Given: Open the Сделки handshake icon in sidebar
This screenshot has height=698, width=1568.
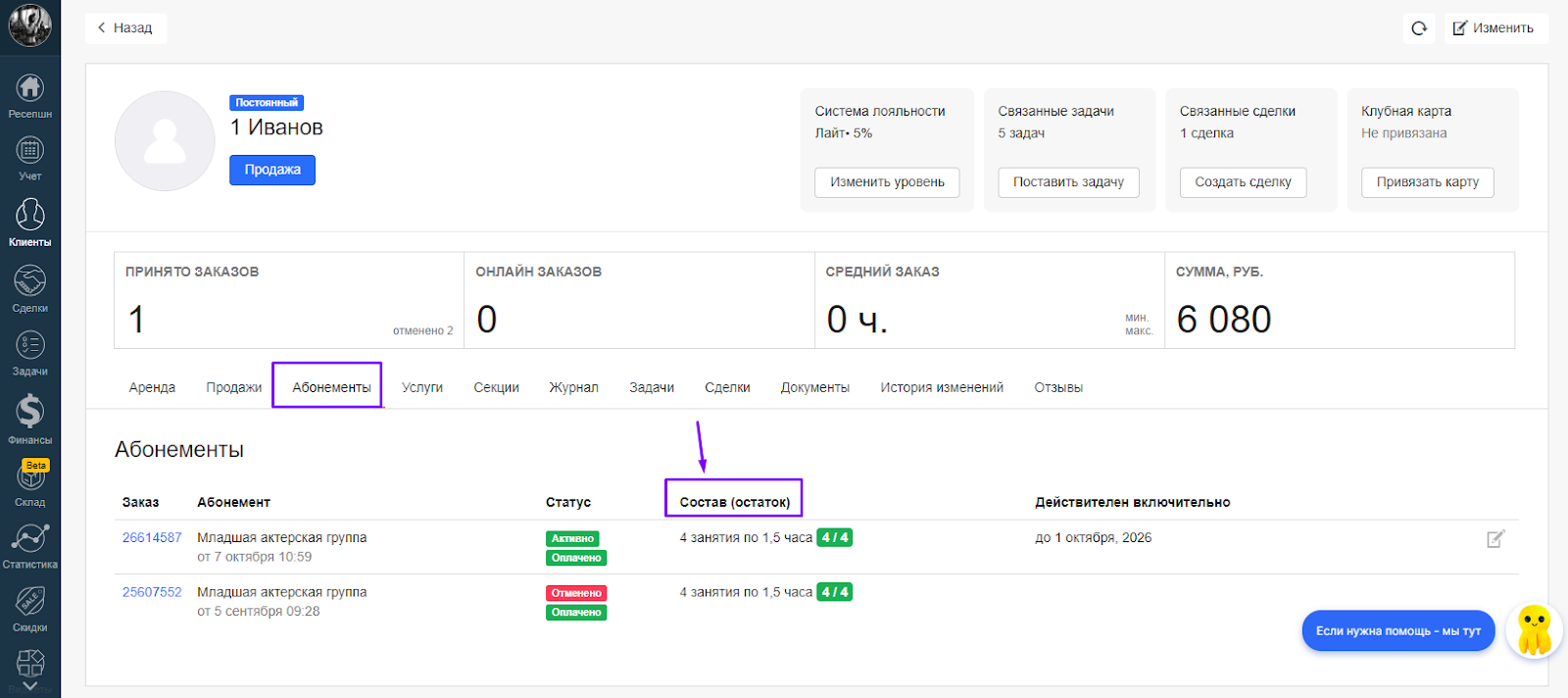Looking at the screenshot, I should (x=29, y=288).
